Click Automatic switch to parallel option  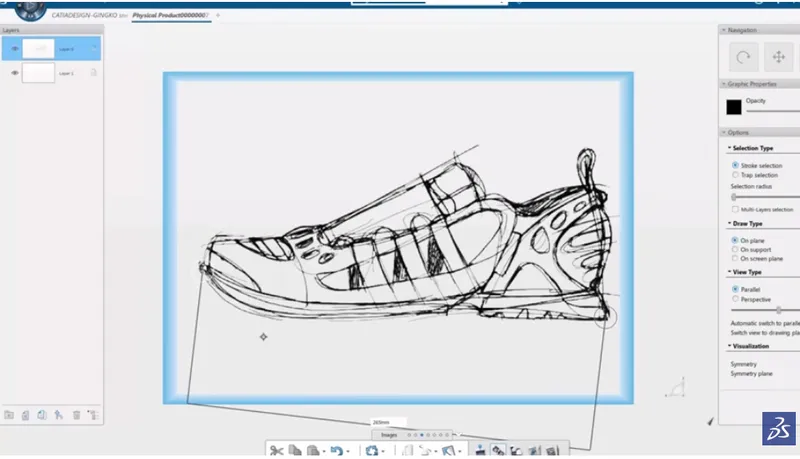tap(765, 323)
